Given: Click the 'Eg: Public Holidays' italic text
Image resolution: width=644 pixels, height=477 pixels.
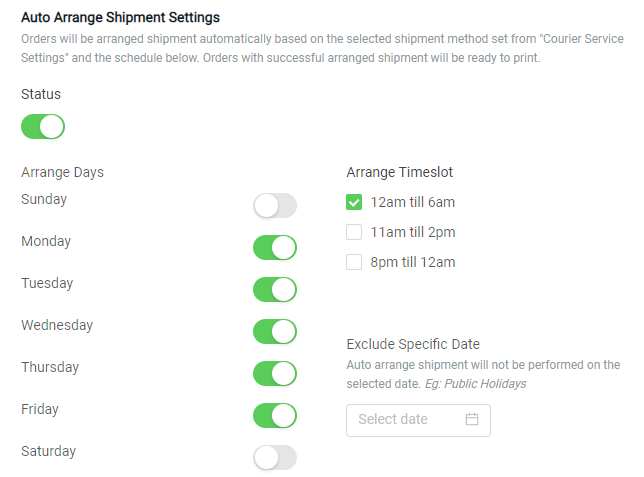Looking at the screenshot, I should (475, 384).
